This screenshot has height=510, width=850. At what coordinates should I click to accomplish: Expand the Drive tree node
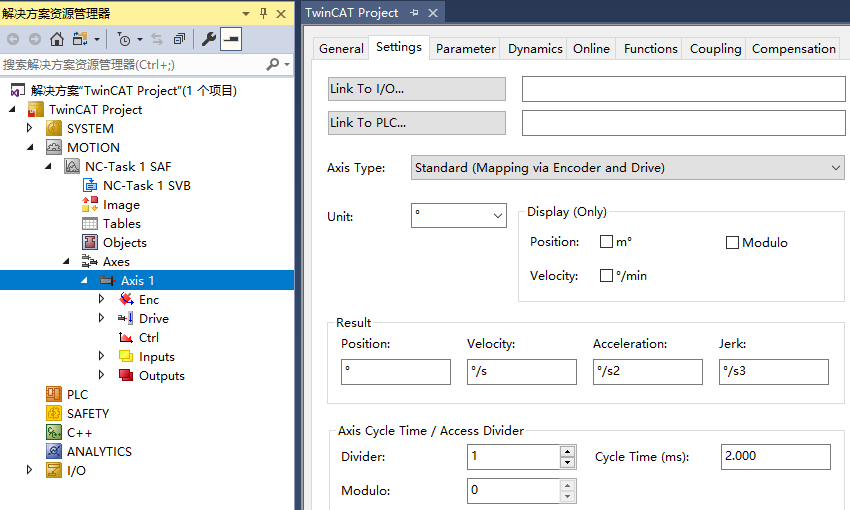click(101, 318)
